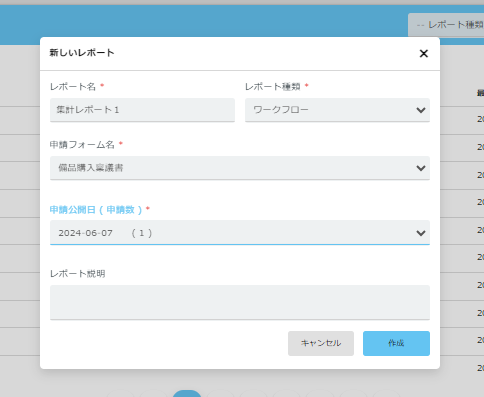The image size is (484, 397).
Task: Click the レポート種類 label inside the dialog
Action: [x=273, y=87]
